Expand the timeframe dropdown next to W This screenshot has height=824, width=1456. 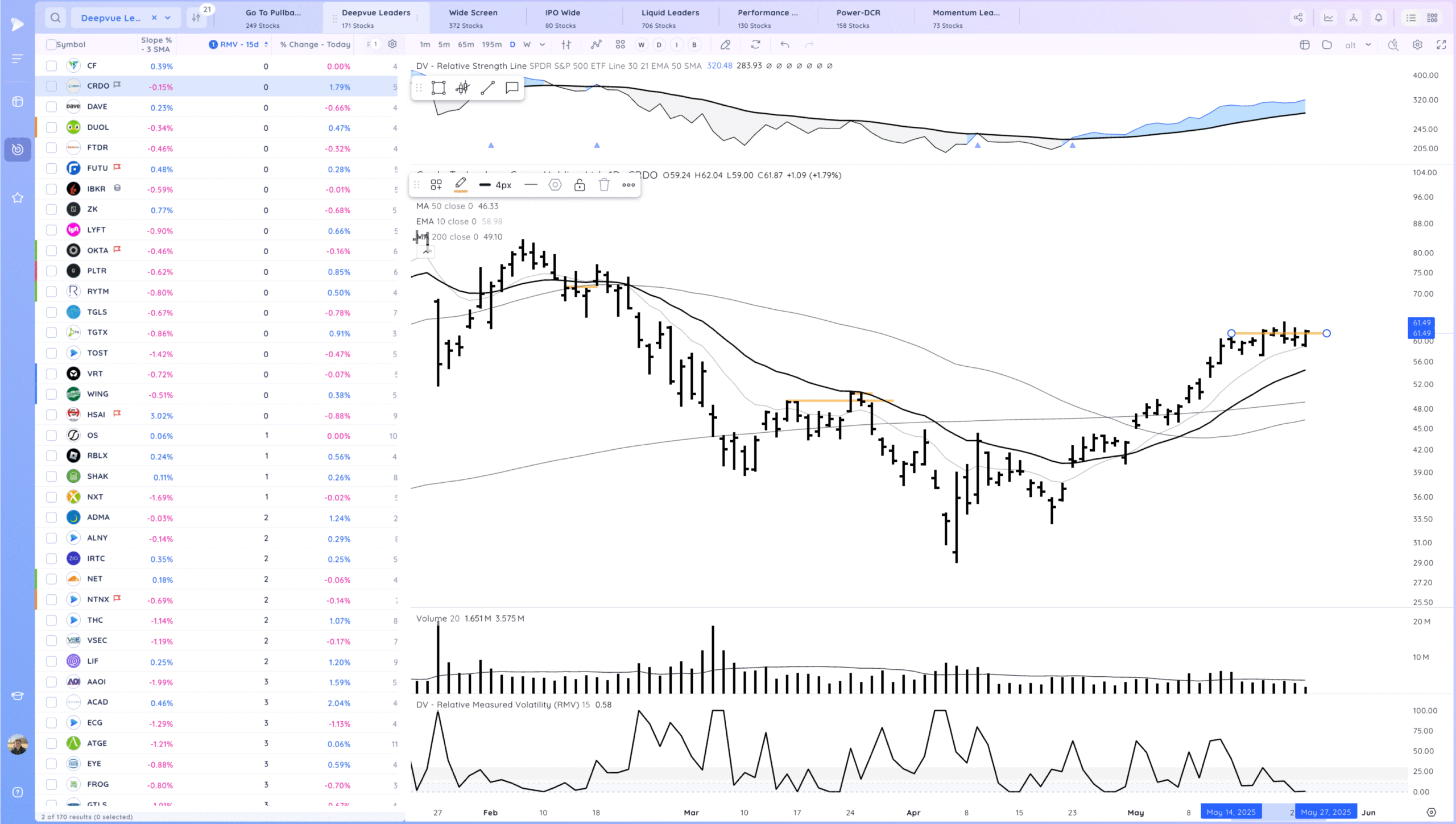pos(542,44)
